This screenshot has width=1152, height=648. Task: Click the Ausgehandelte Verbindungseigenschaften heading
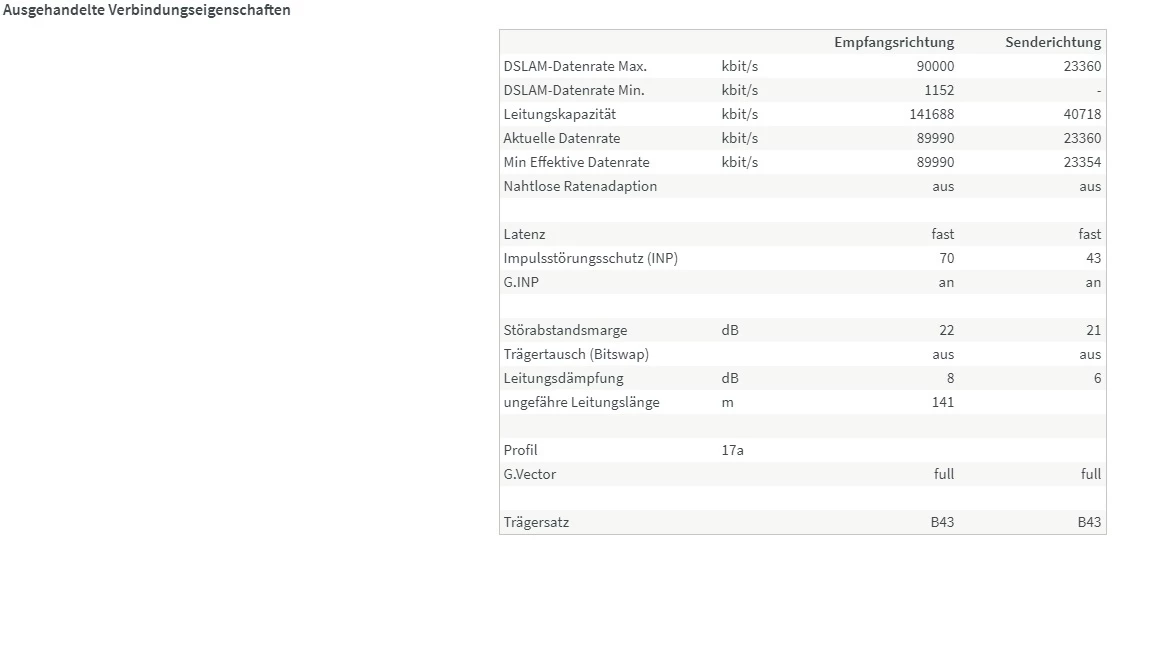coord(147,10)
